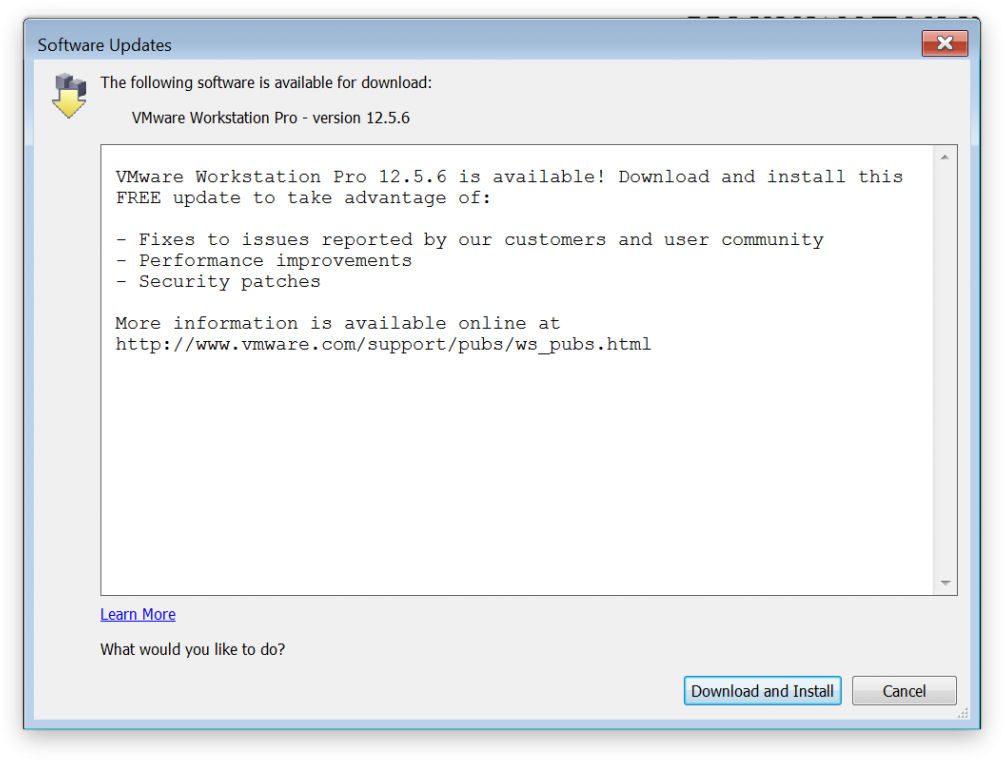The image size is (1004, 760).
Task: Click the 'Fixes to issues' bullet line
Action: click(x=470, y=239)
